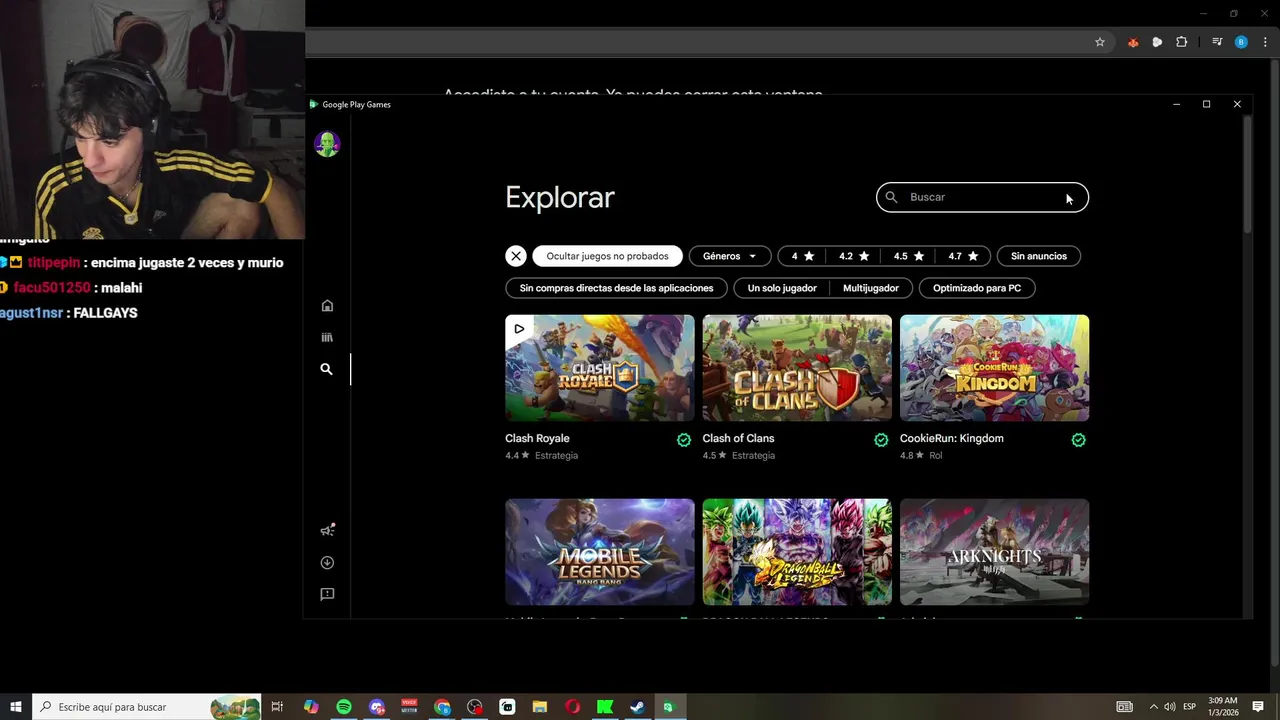Open the Mobile Legends Bang Bang thumbnail
This screenshot has width=1280, height=720.
(x=600, y=552)
